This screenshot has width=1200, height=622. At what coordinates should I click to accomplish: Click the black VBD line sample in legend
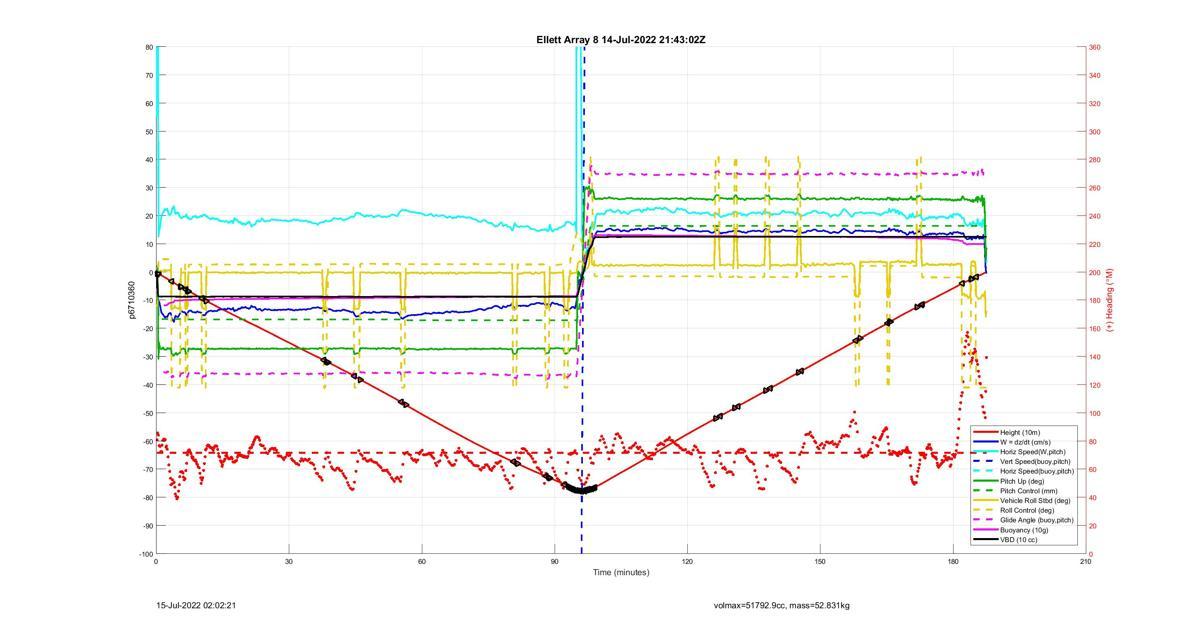pyautogui.click(x=985, y=539)
